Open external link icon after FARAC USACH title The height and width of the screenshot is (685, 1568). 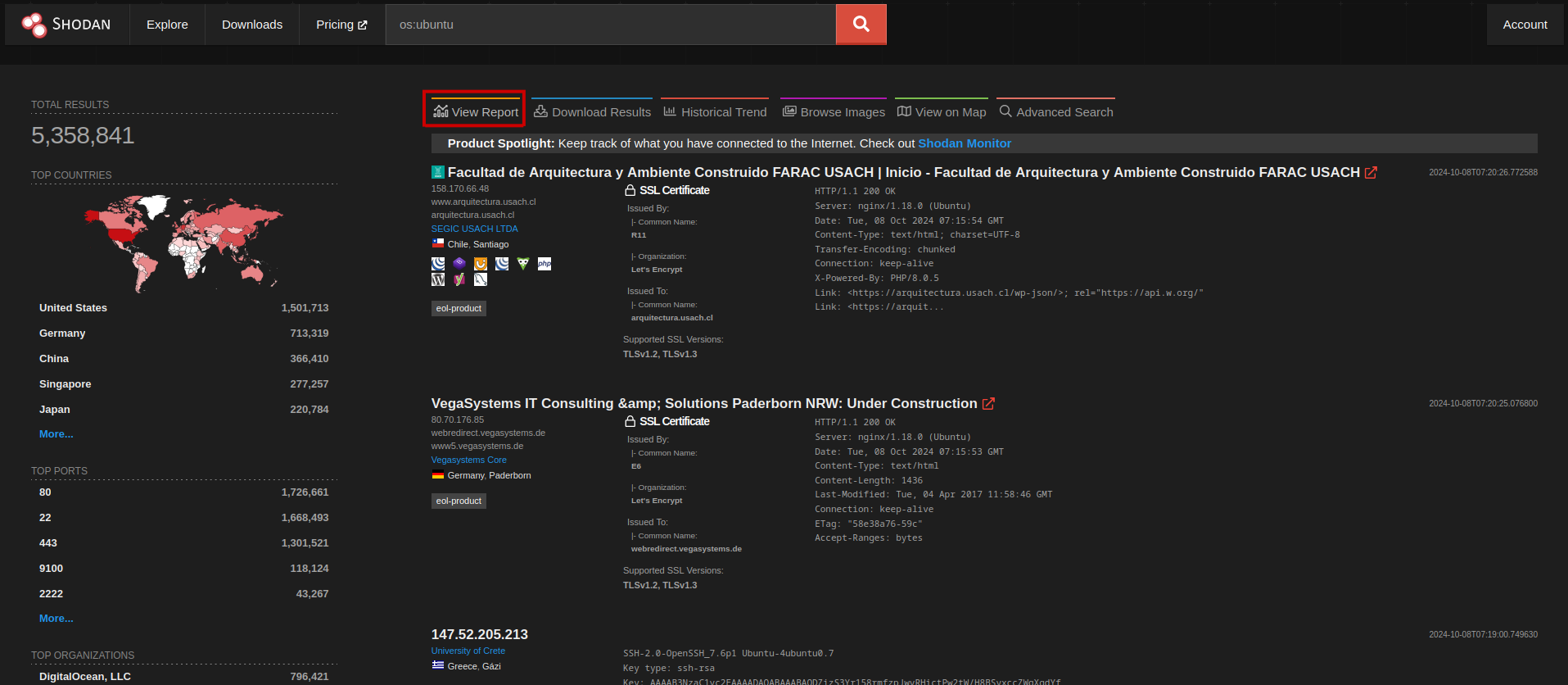1371,172
